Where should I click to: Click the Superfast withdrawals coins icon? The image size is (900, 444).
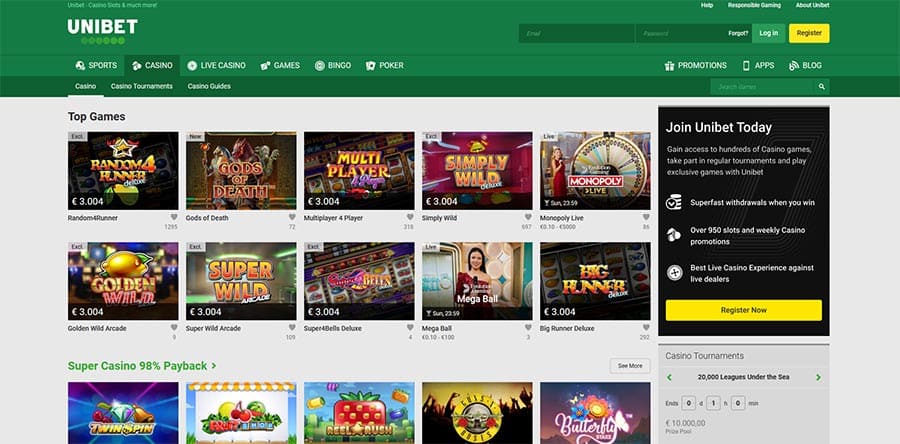pyautogui.click(x=674, y=202)
